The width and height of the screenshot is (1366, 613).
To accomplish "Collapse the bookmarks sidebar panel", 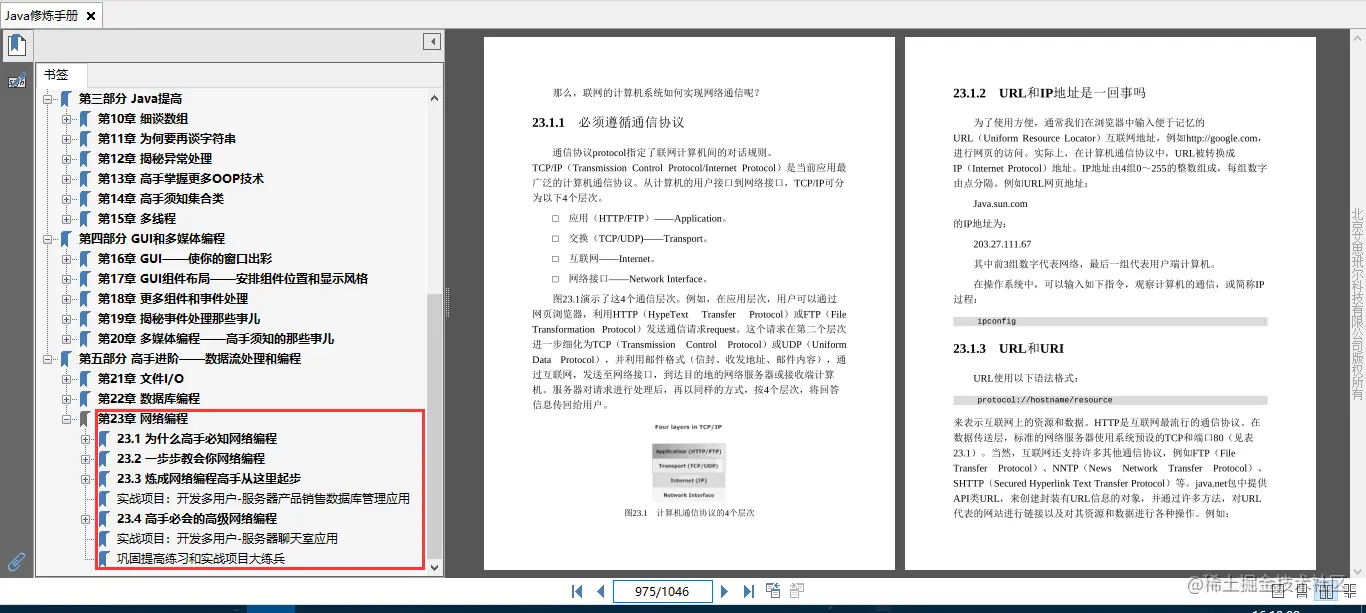I will pos(432,41).
